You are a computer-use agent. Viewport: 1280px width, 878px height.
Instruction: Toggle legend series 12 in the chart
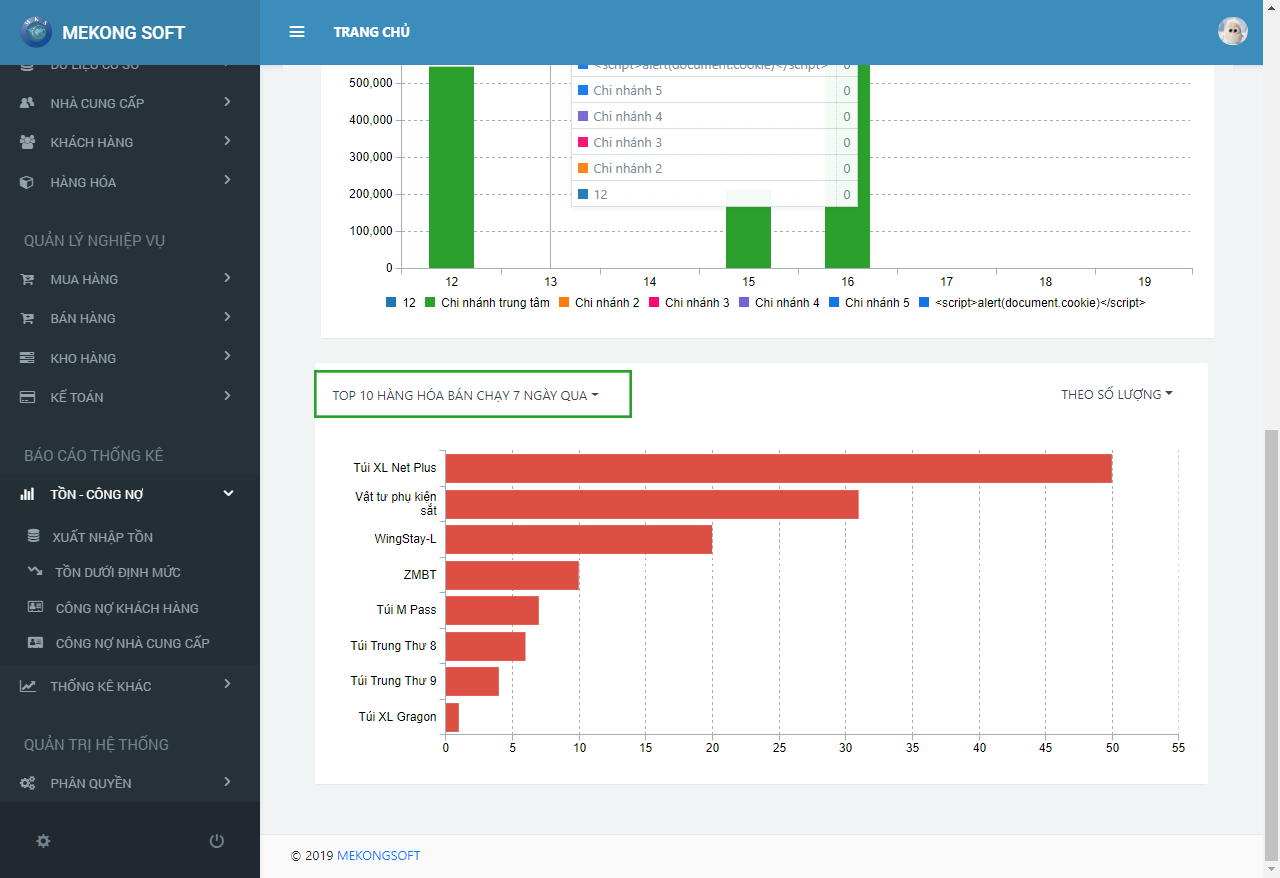tap(401, 302)
